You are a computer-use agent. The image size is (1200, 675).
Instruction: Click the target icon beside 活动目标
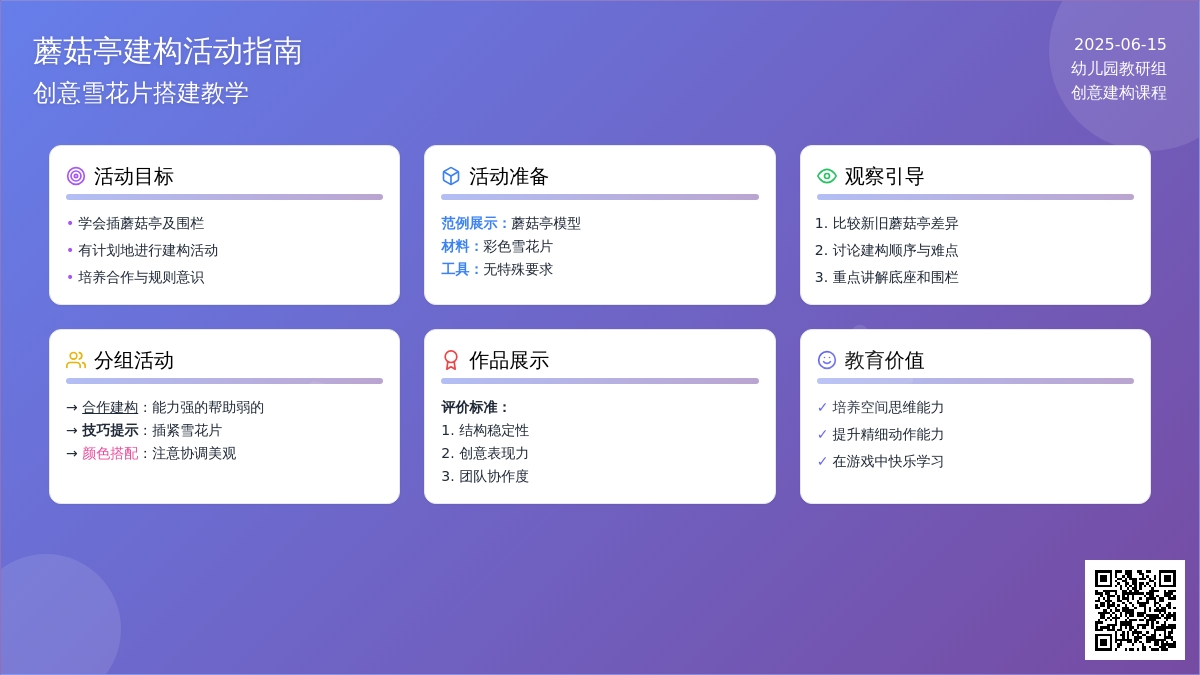(76, 176)
